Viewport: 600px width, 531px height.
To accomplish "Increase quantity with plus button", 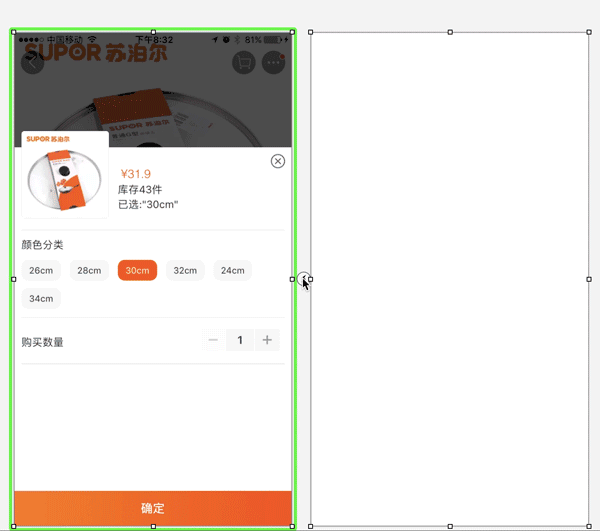I will [x=267, y=340].
